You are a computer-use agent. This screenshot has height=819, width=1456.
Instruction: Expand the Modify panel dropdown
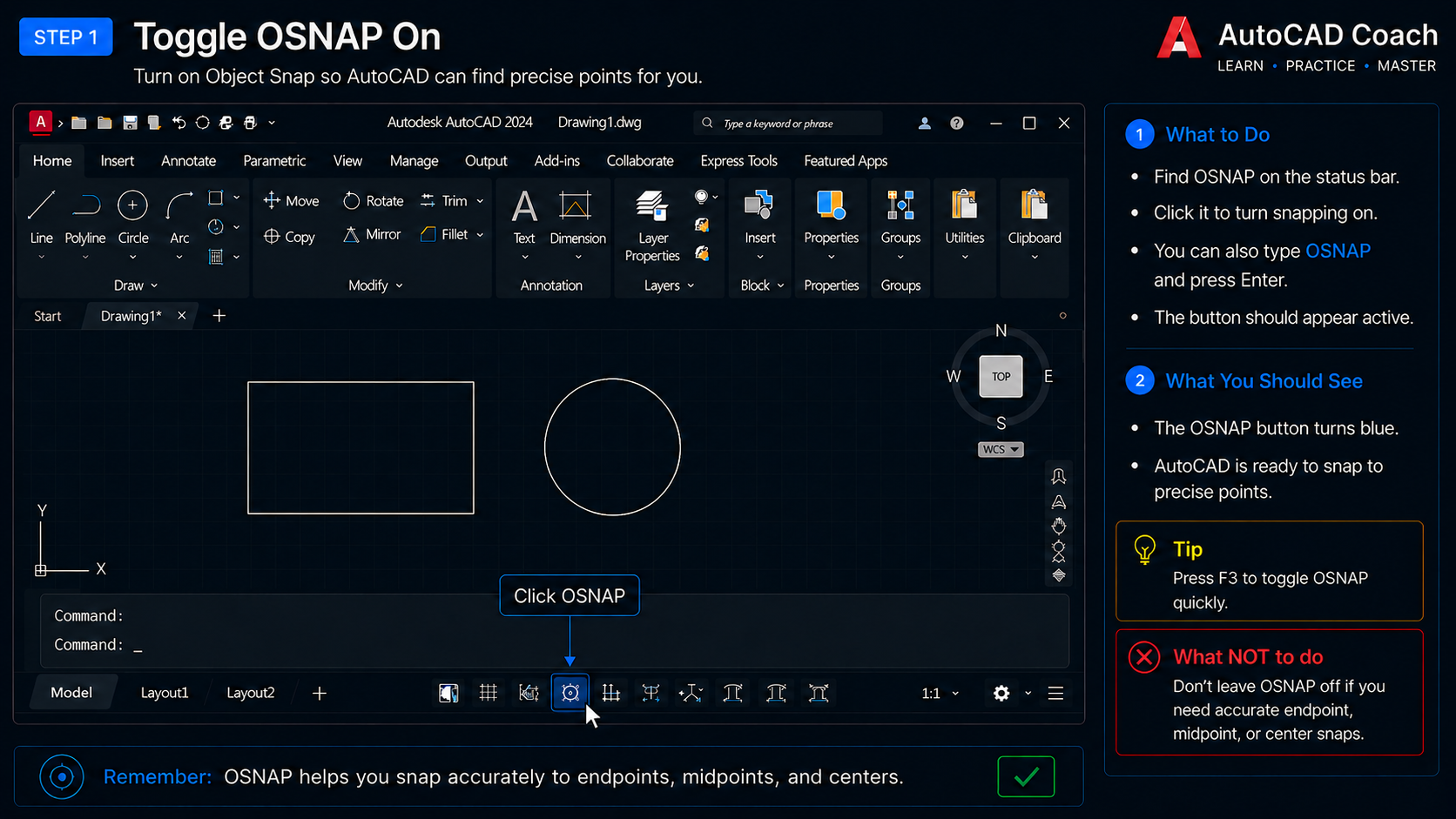coord(375,285)
